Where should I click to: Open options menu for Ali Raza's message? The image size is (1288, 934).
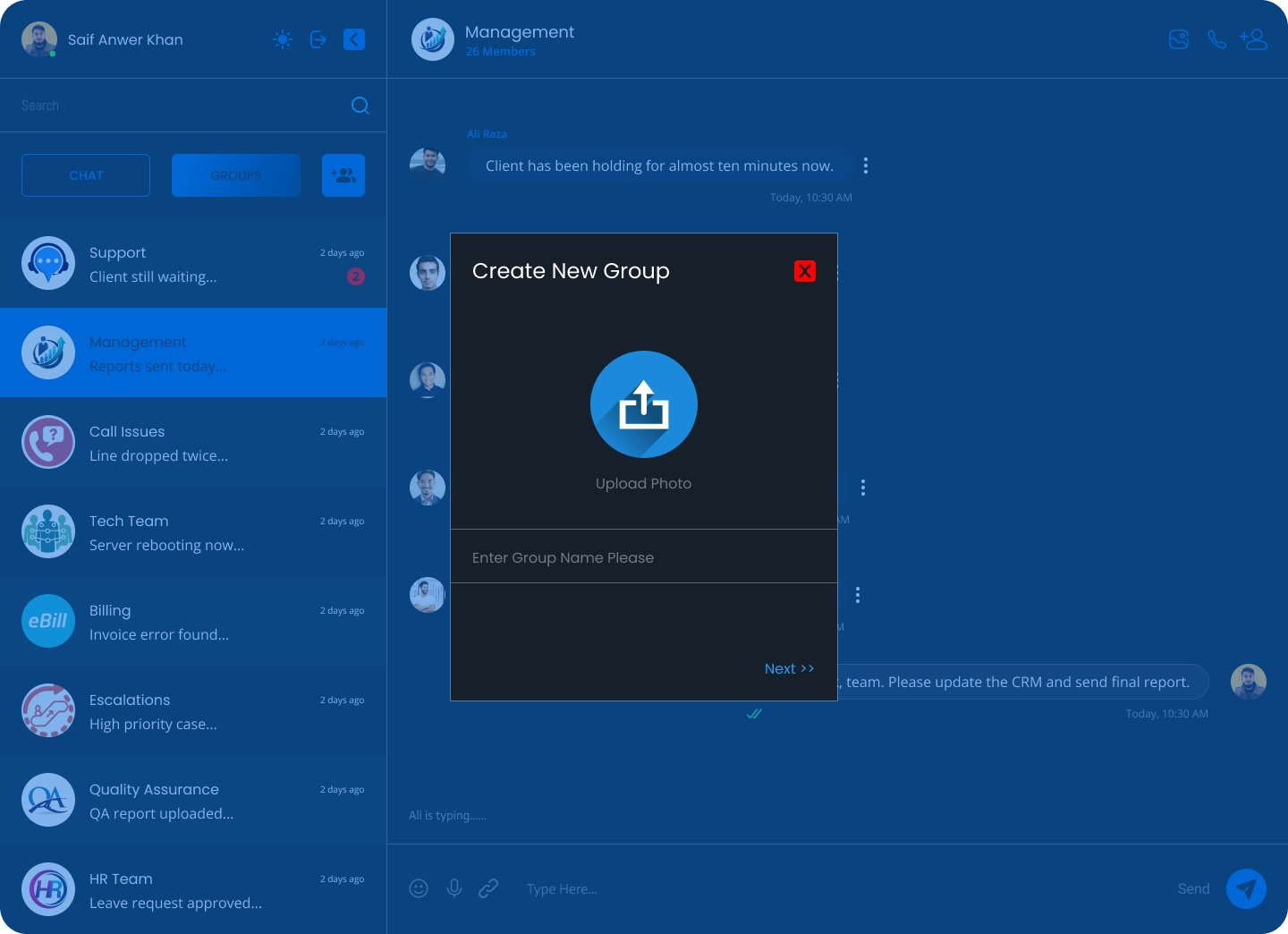click(x=866, y=166)
